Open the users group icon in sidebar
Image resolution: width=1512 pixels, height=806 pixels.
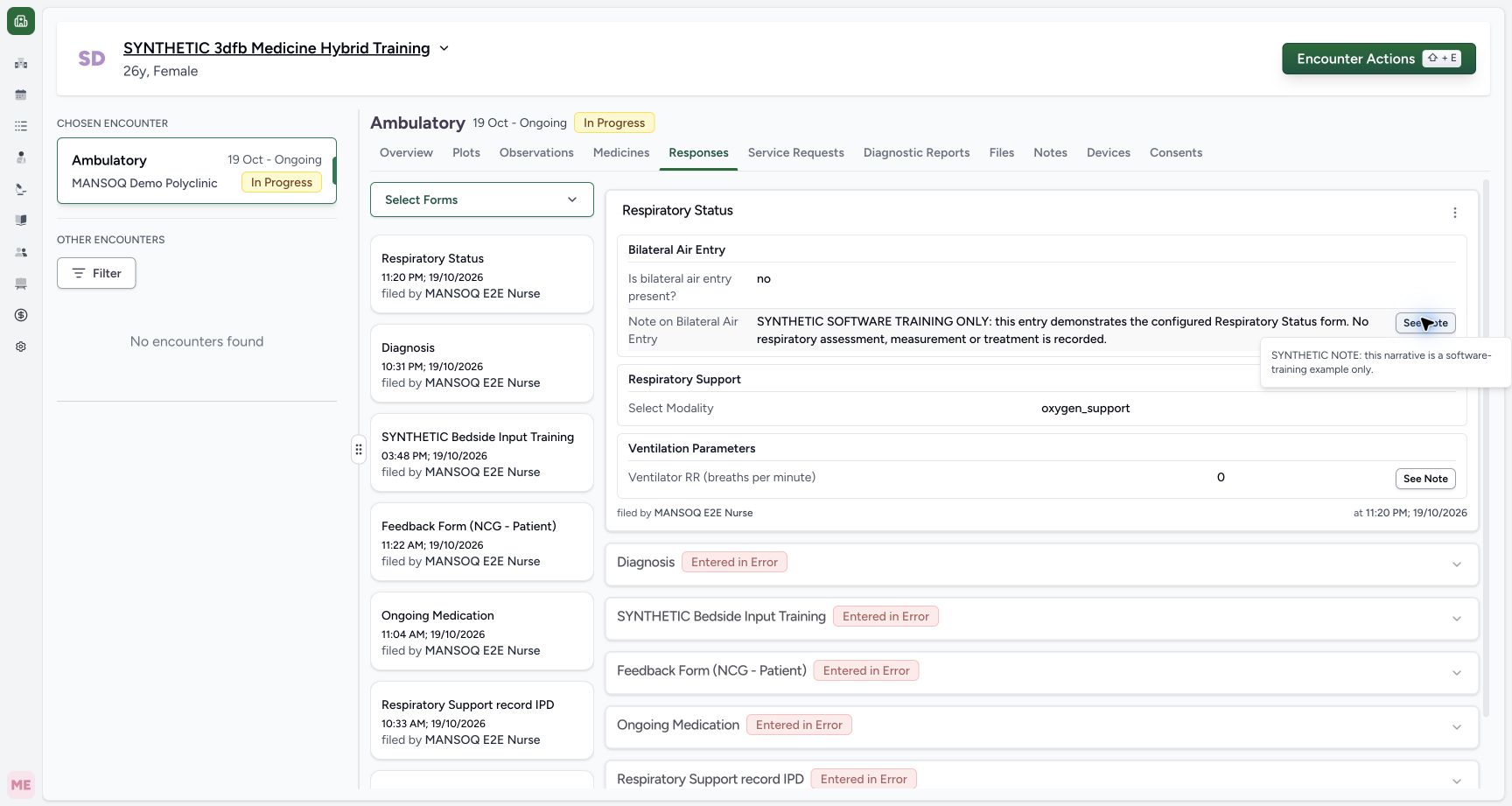click(21, 252)
